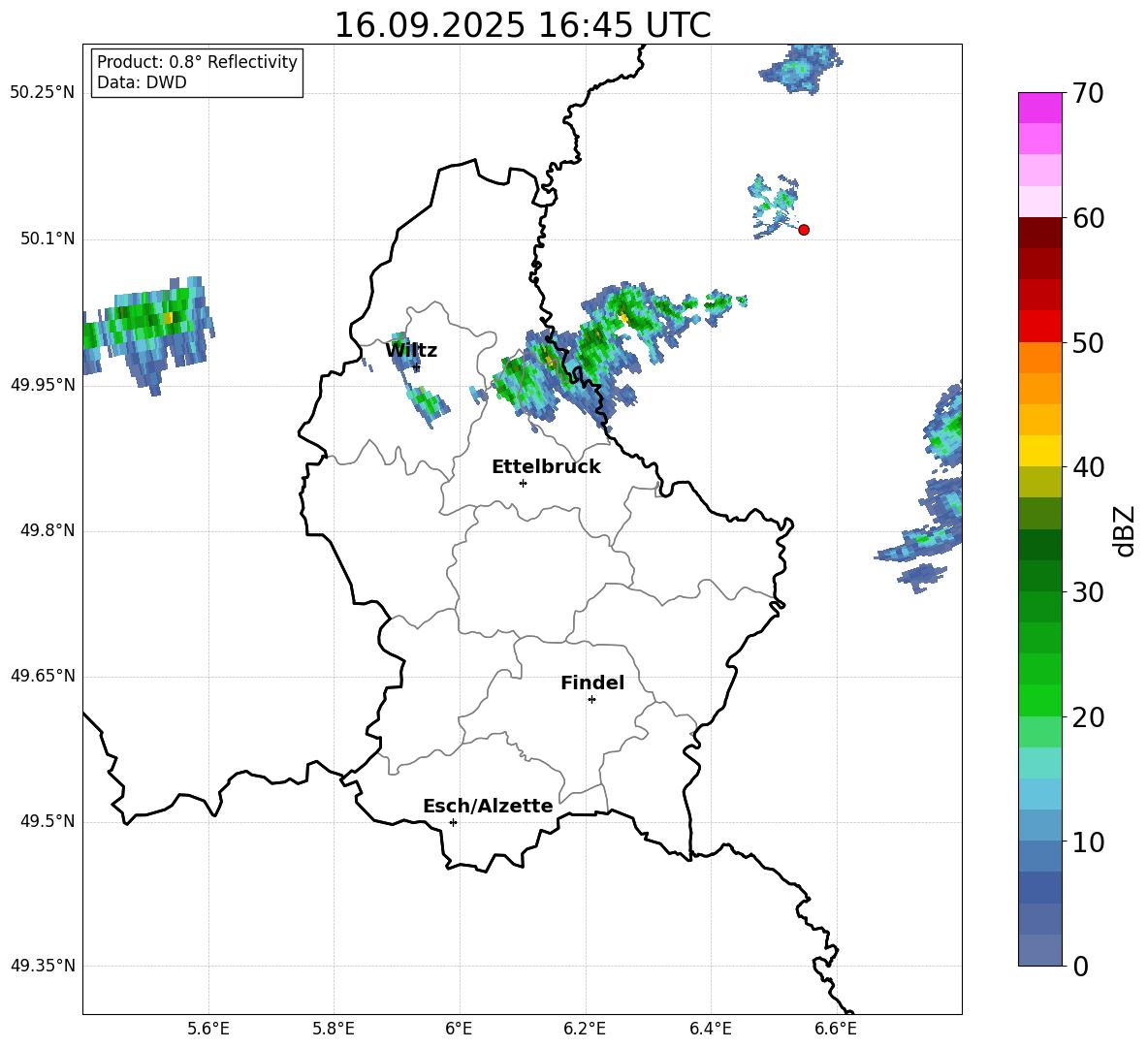This screenshot has width=1148, height=1048.
Task: Click the 60 tick label on colorbar
Action: click(x=1088, y=218)
